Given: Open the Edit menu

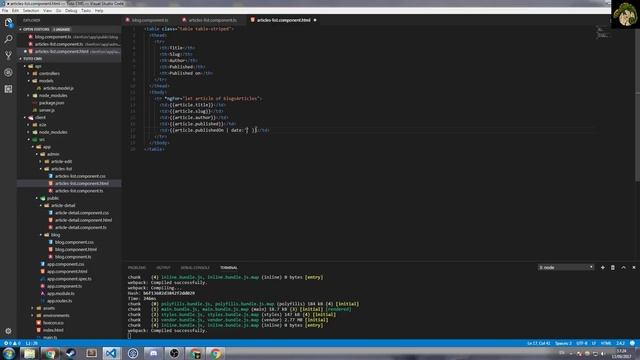Looking at the screenshot, I should [x=16, y=11].
